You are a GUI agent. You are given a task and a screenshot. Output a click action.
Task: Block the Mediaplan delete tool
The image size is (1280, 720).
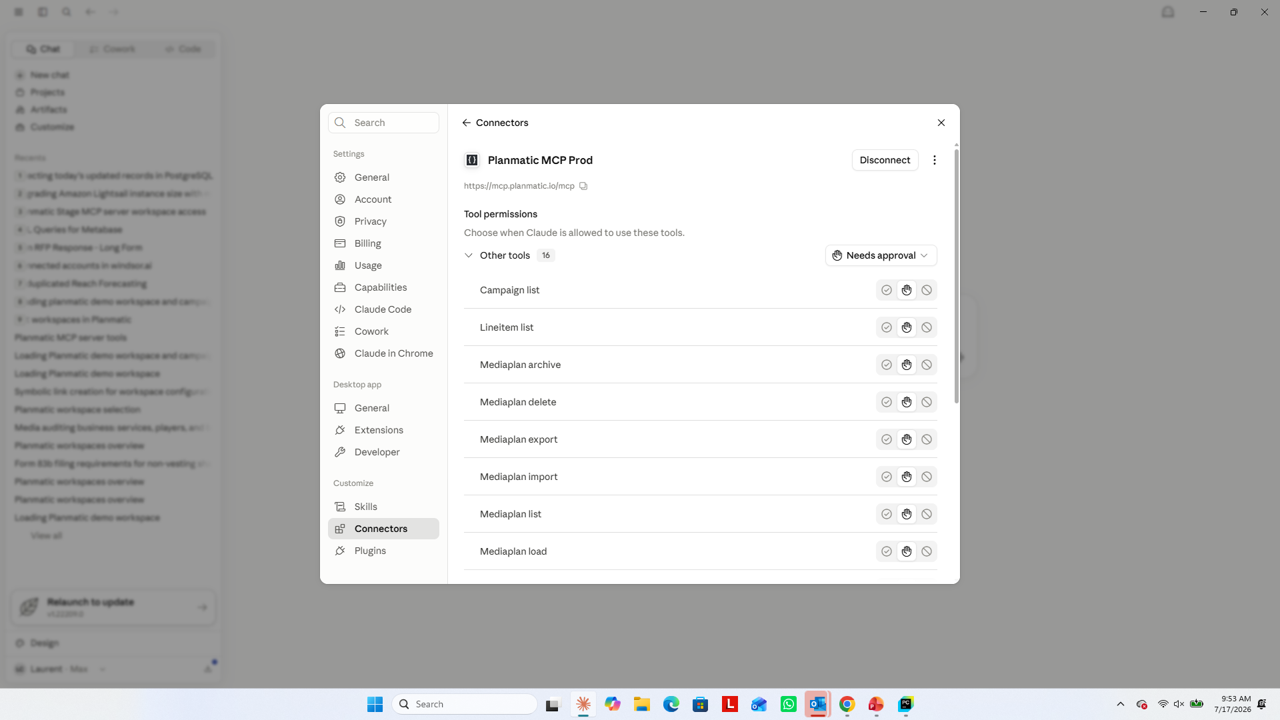[927, 402]
